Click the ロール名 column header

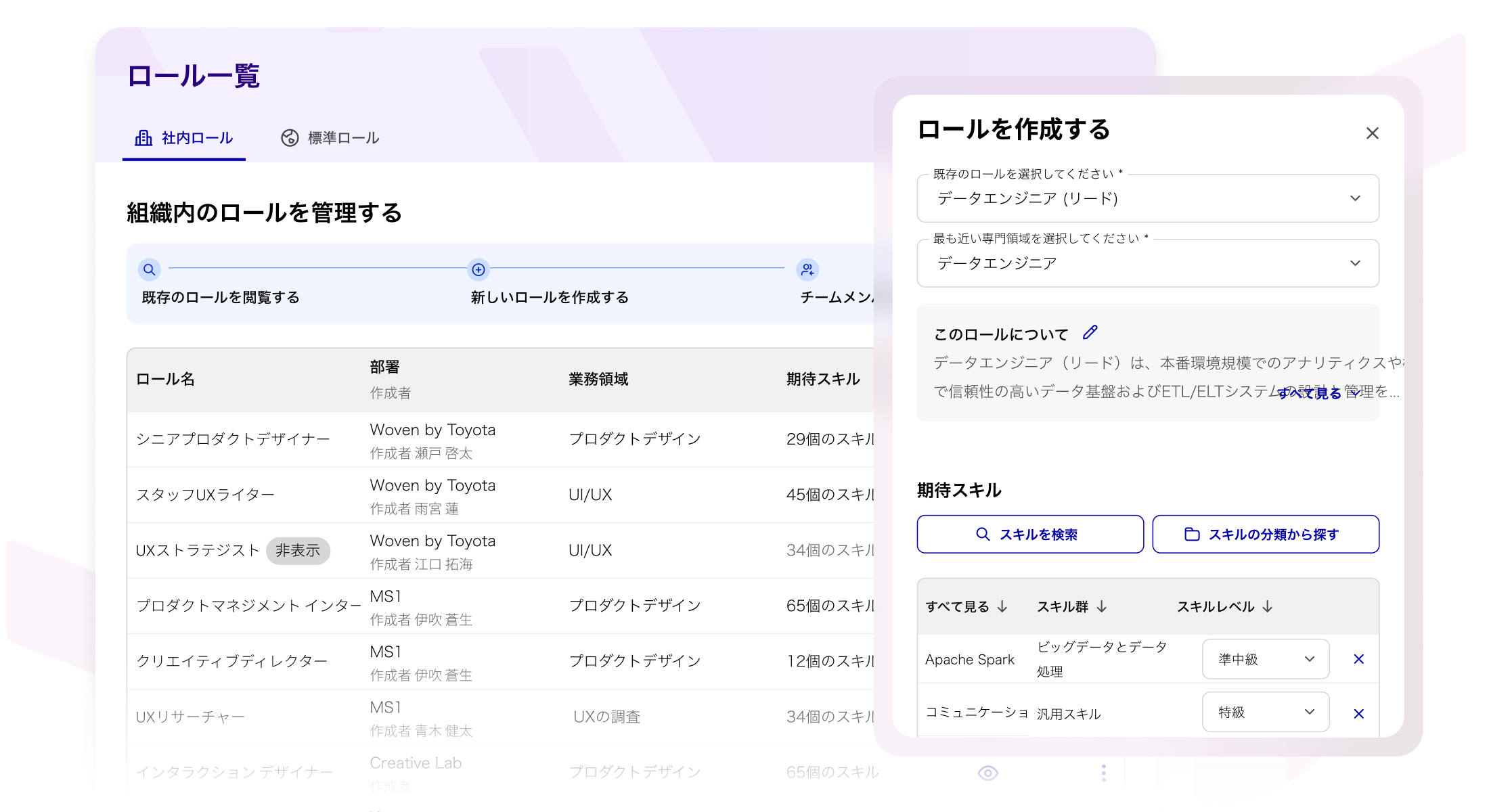tap(166, 379)
